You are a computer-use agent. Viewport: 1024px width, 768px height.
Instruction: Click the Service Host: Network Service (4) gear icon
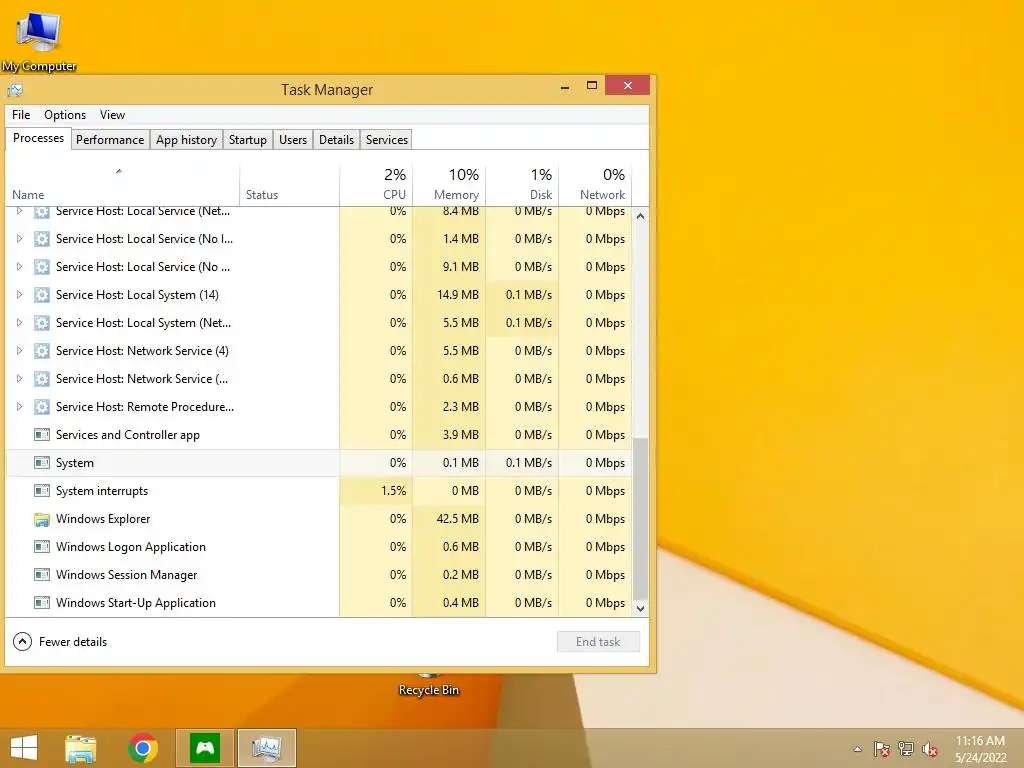pyautogui.click(x=42, y=351)
